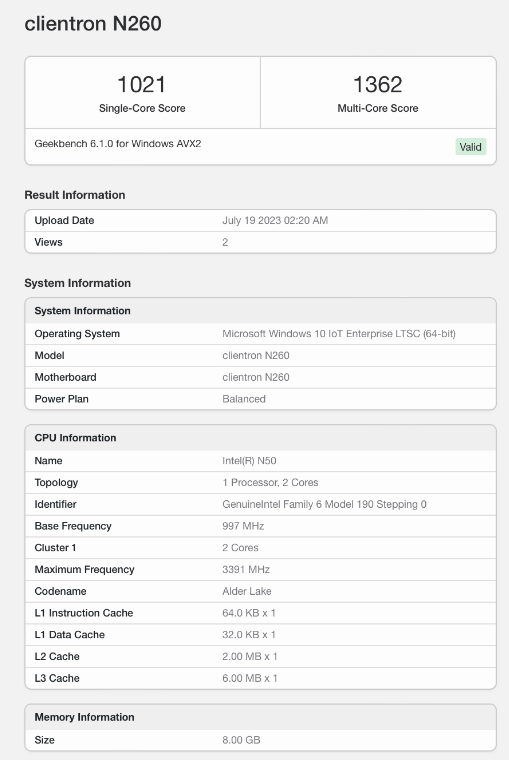
Task: Select topology value 1 Processor, 2 Cores
Action: (270, 482)
